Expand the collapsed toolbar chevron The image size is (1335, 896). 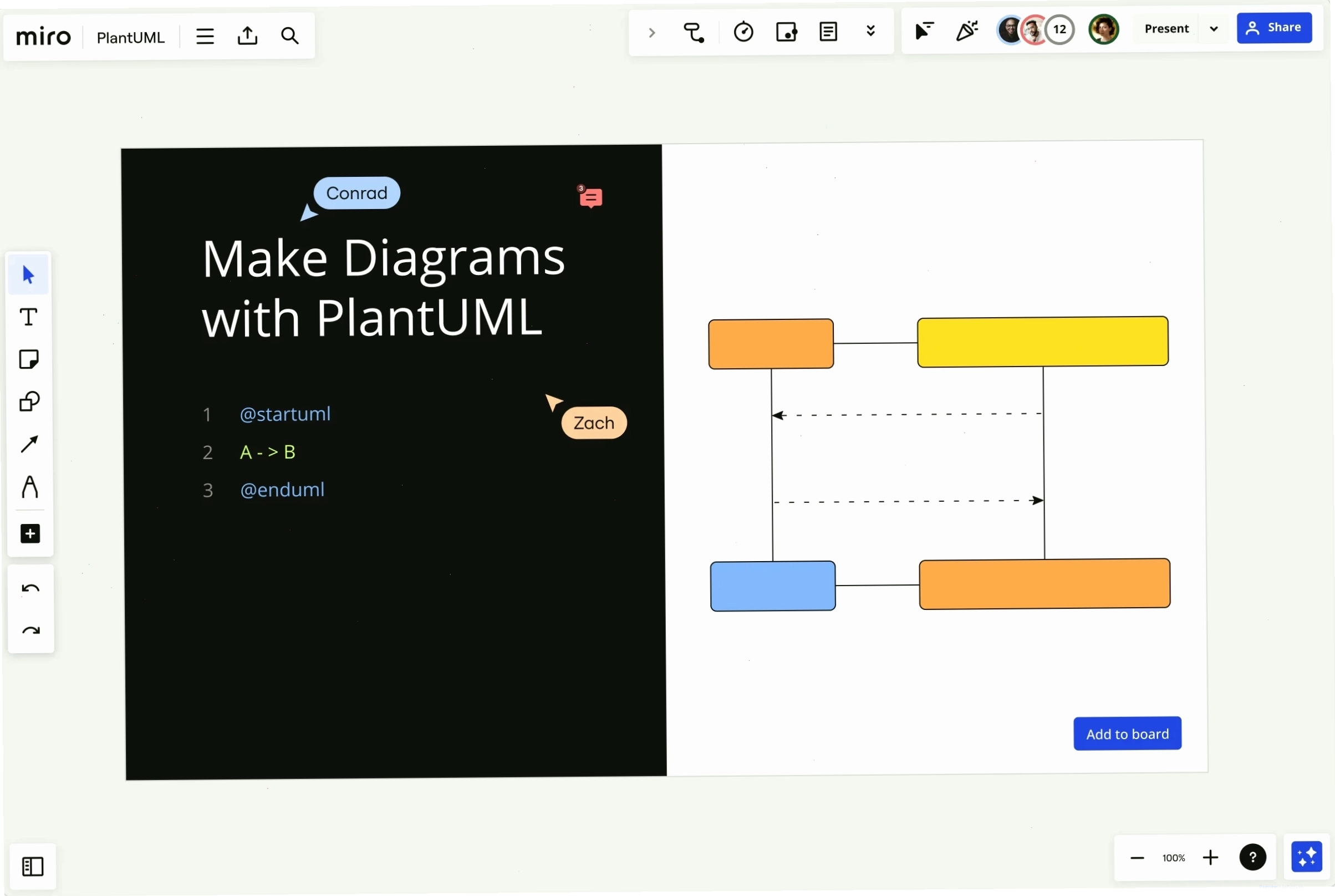651,33
